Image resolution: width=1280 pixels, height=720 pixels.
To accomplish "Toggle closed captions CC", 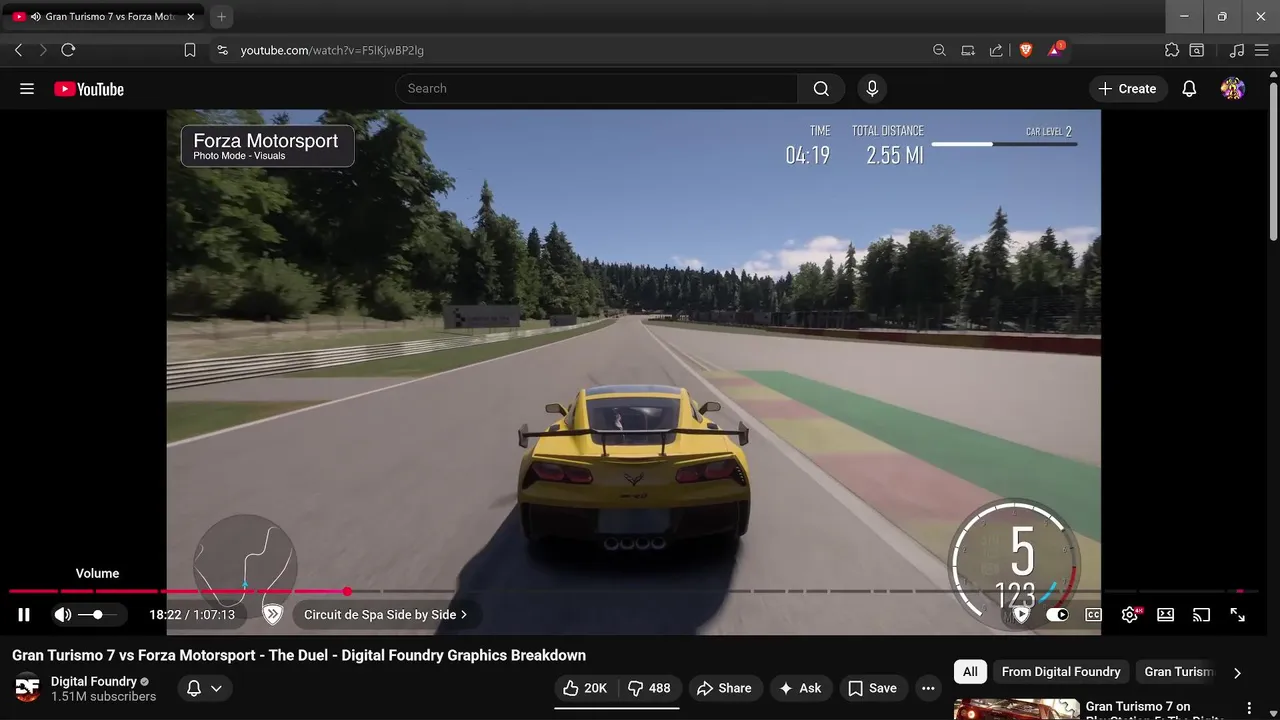I will coord(1094,615).
